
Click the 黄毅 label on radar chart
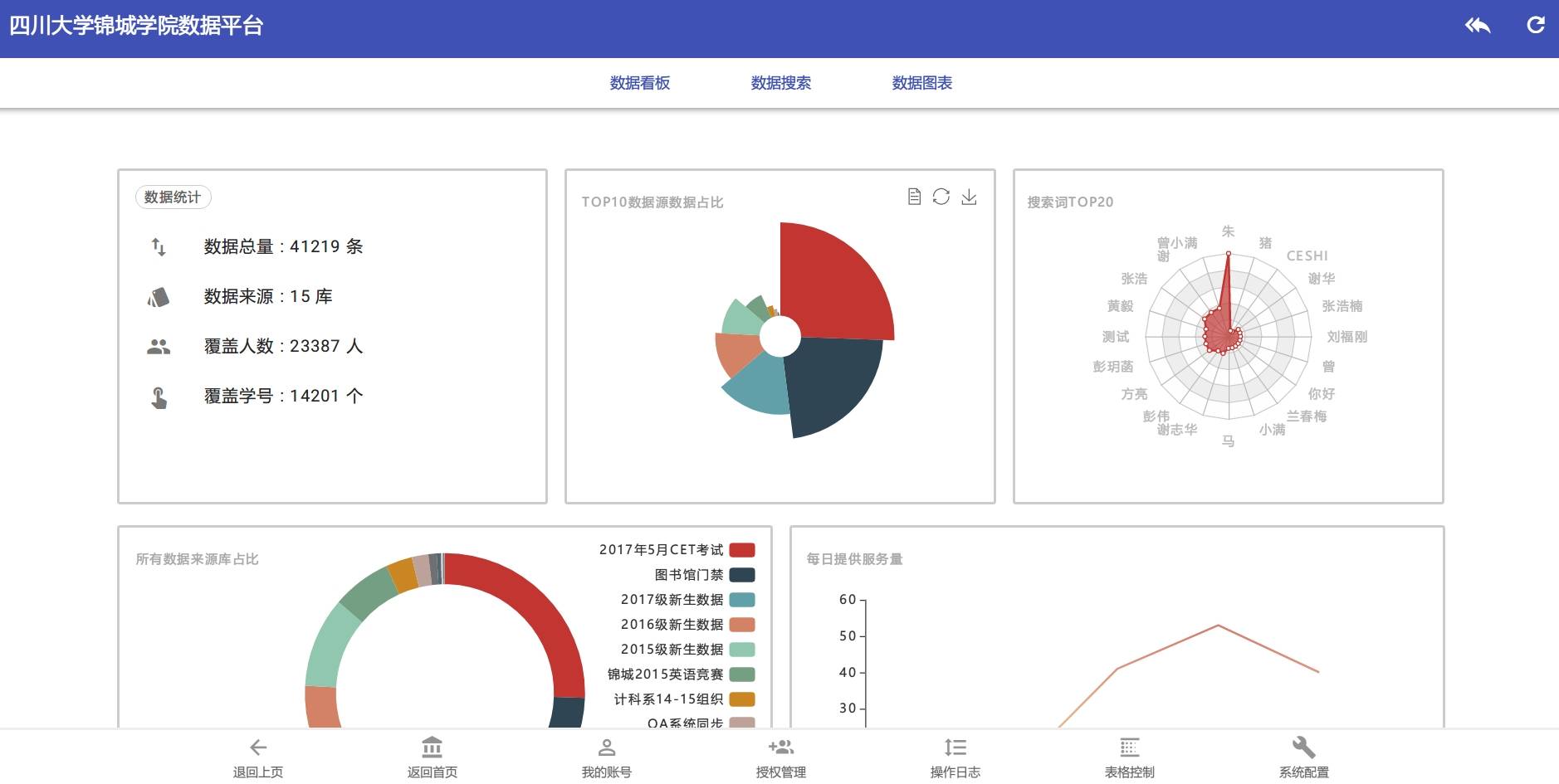click(x=1120, y=306)
